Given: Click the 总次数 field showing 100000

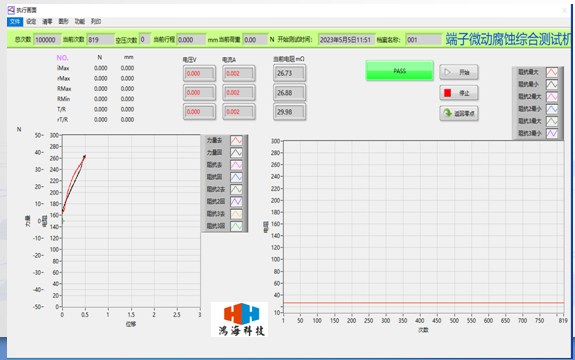Looking at the screenshot, I should coord(47,40).
